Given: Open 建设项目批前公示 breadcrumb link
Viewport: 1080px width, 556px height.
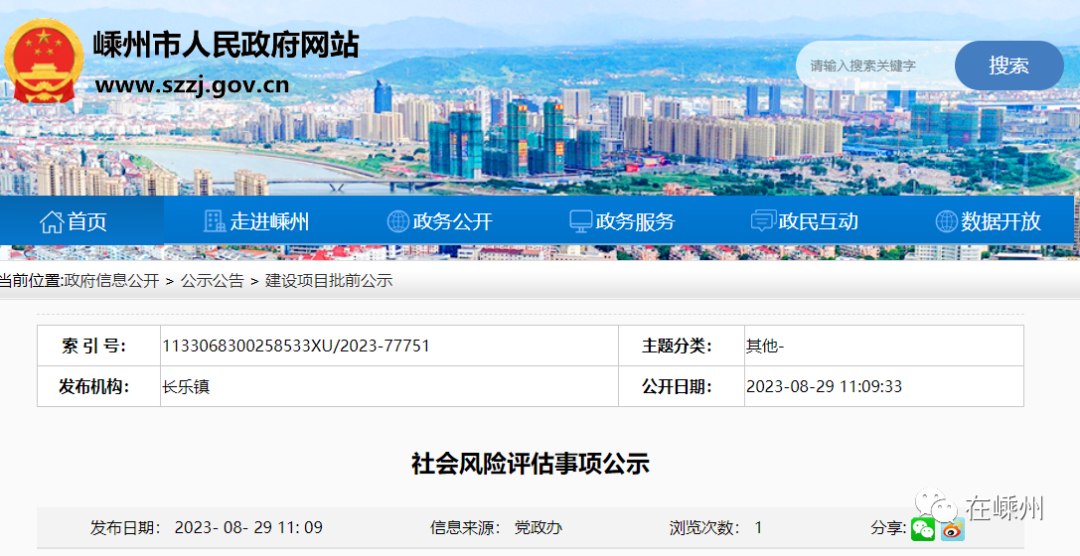Looking at the screenshot, I should click(x=328, y=281).
